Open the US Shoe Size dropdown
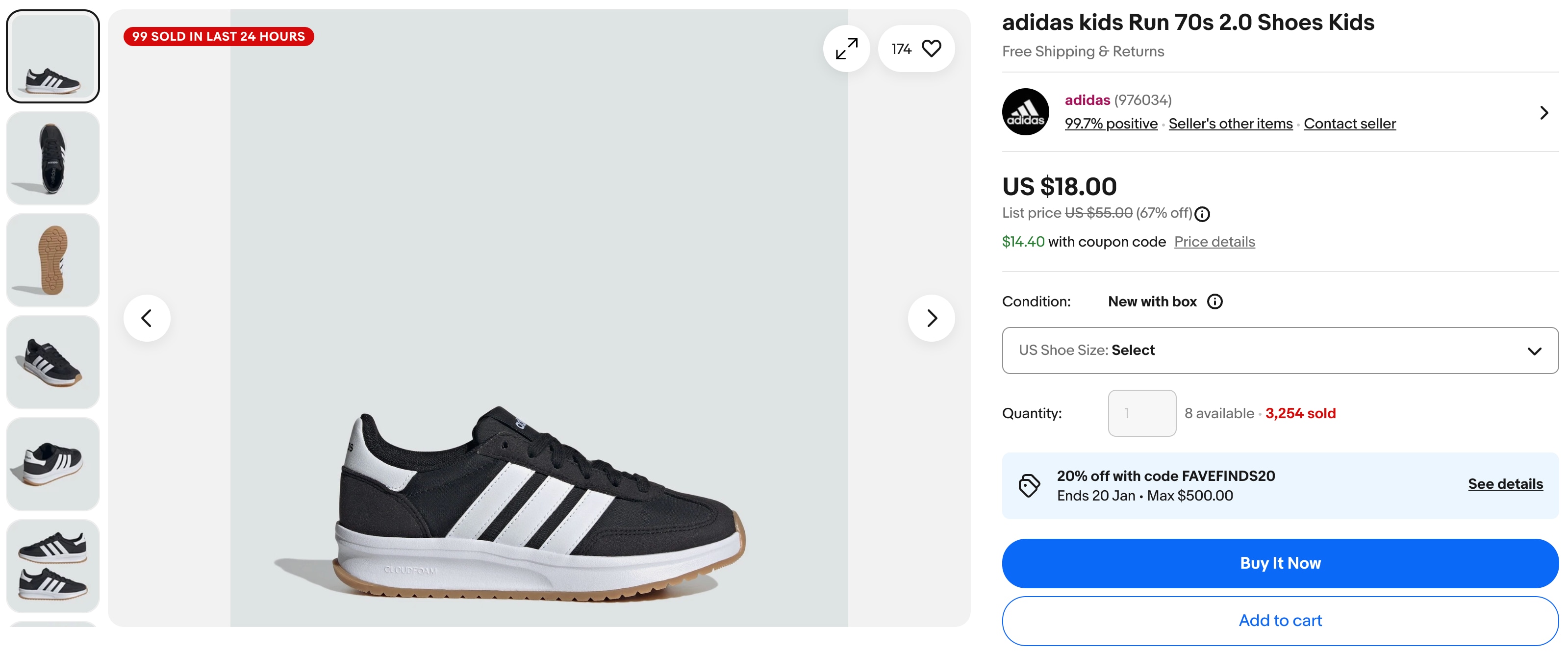 (x=1280, y=351)
